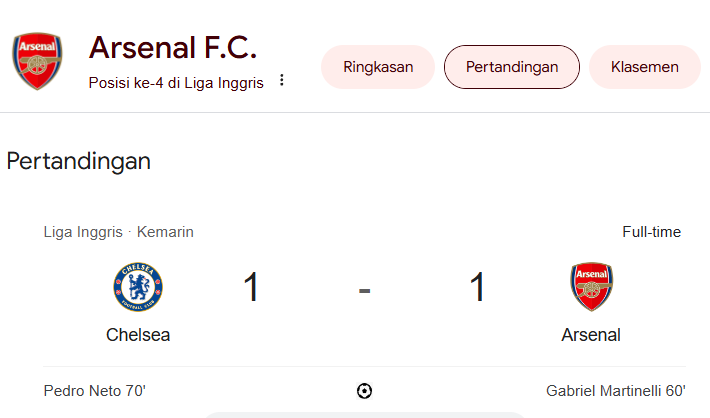The image size is (710, 418).
Task: Click the Liga Inggris league label
Action: 83,232
